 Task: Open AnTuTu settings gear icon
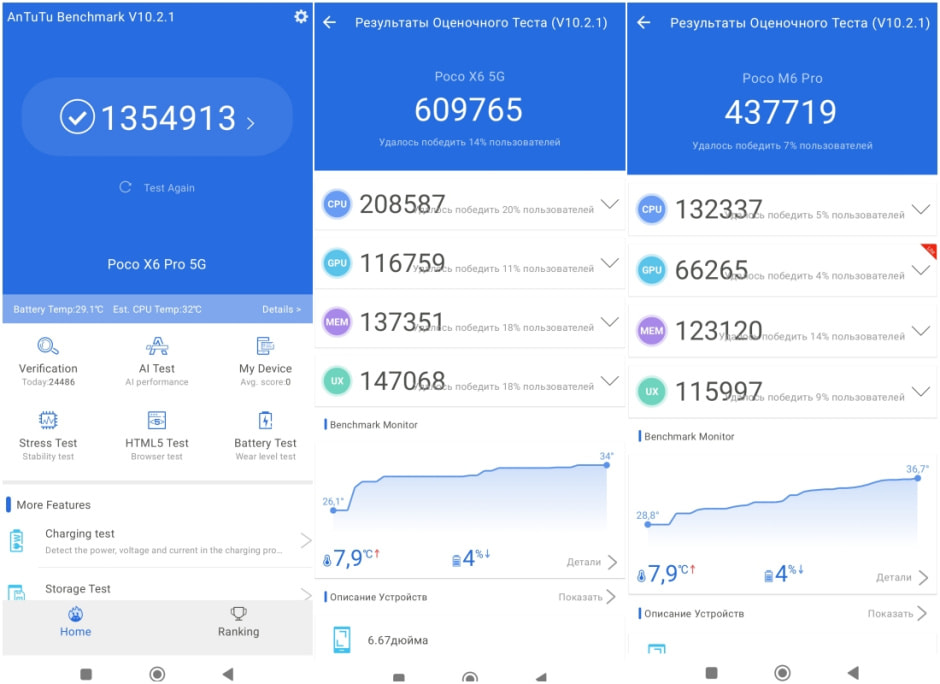point(300,17)
